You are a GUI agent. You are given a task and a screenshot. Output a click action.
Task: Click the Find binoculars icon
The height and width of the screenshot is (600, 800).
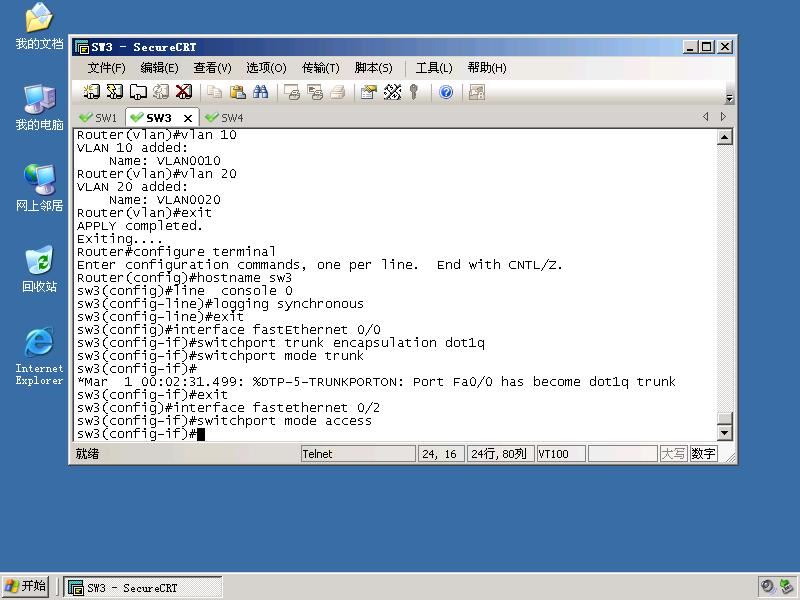[x=261, y=92]
